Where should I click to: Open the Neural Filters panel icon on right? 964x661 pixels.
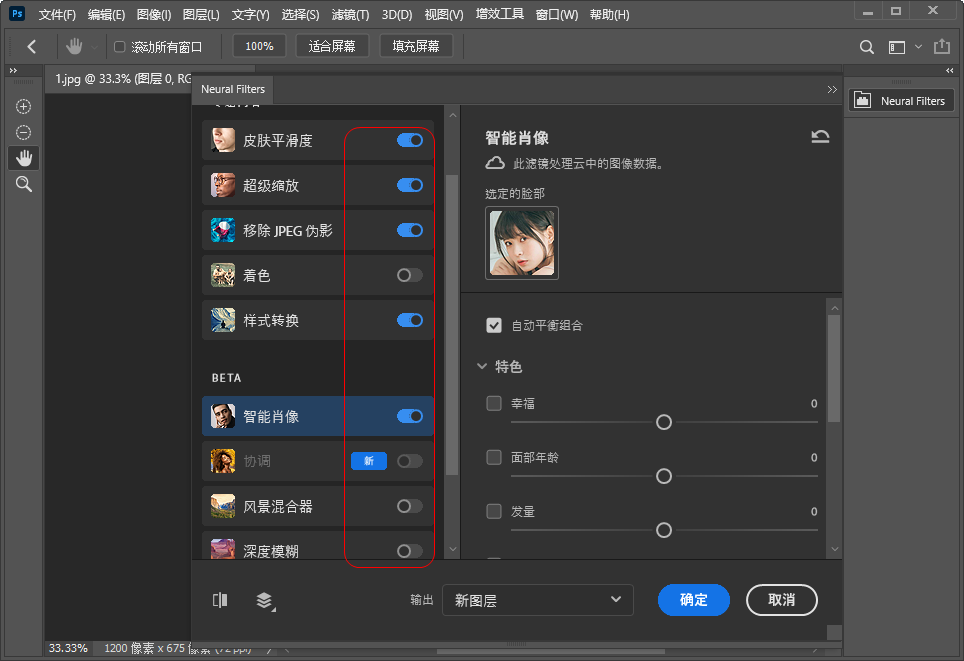click(862, 100)
